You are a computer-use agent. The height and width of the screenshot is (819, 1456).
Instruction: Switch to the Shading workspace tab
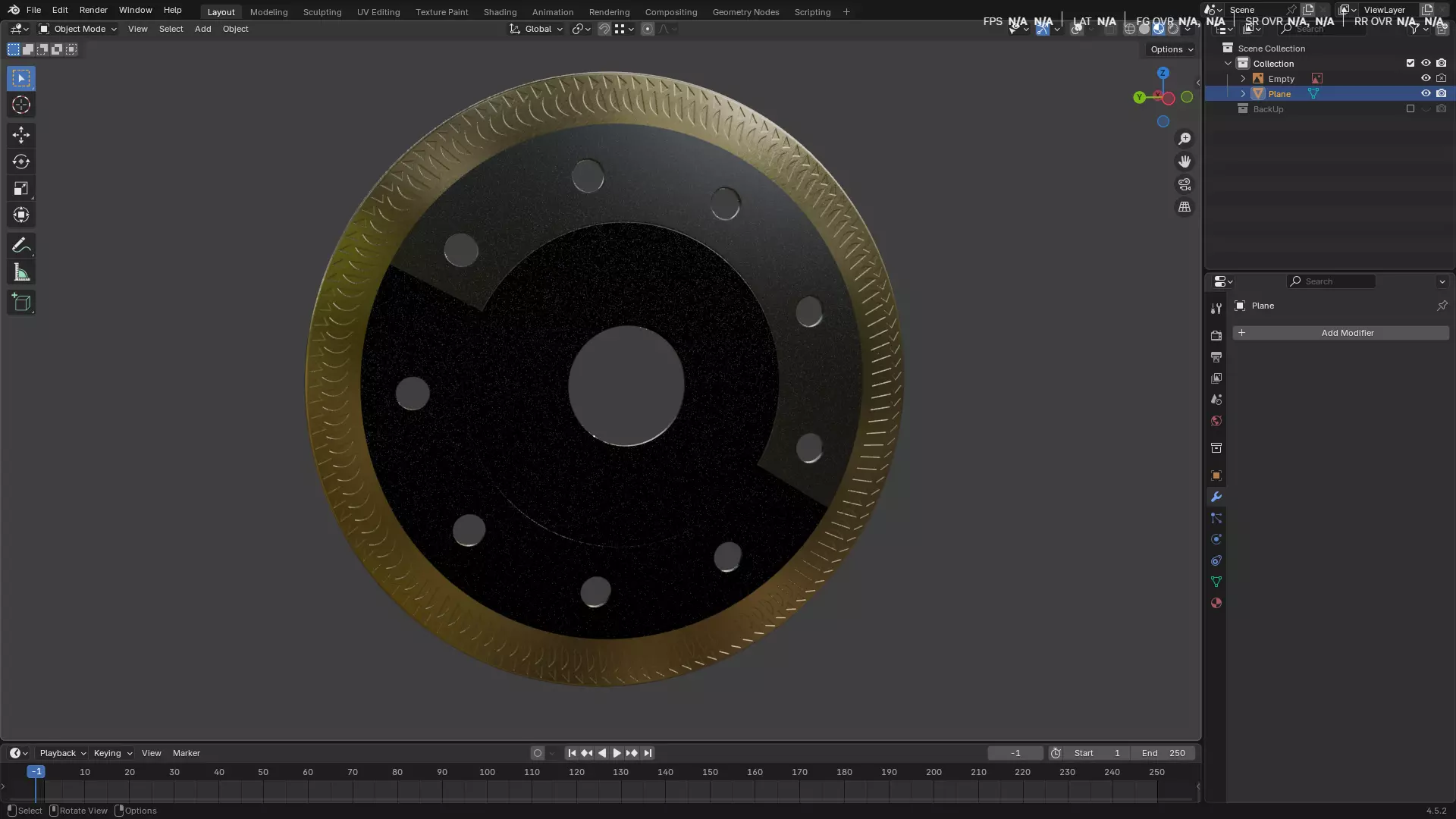click(x=500, y=12)
